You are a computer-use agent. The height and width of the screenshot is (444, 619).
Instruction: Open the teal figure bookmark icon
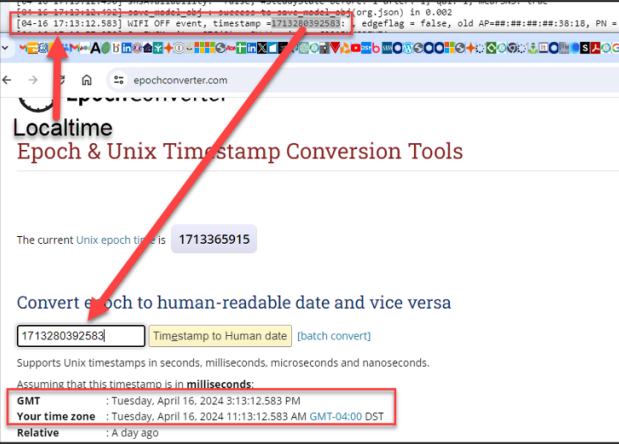point(158,48)
